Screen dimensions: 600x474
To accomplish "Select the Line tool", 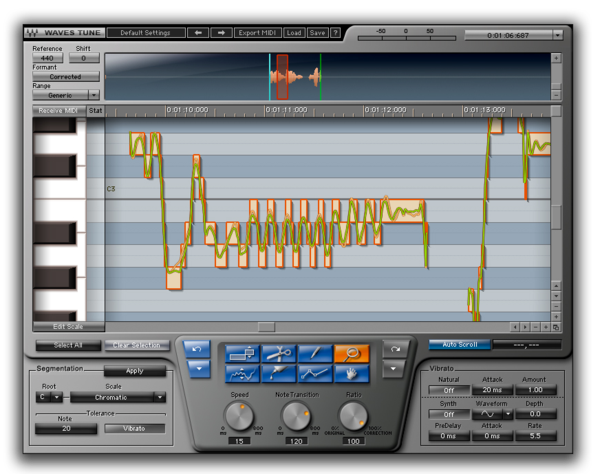I will tap(315, 374).
